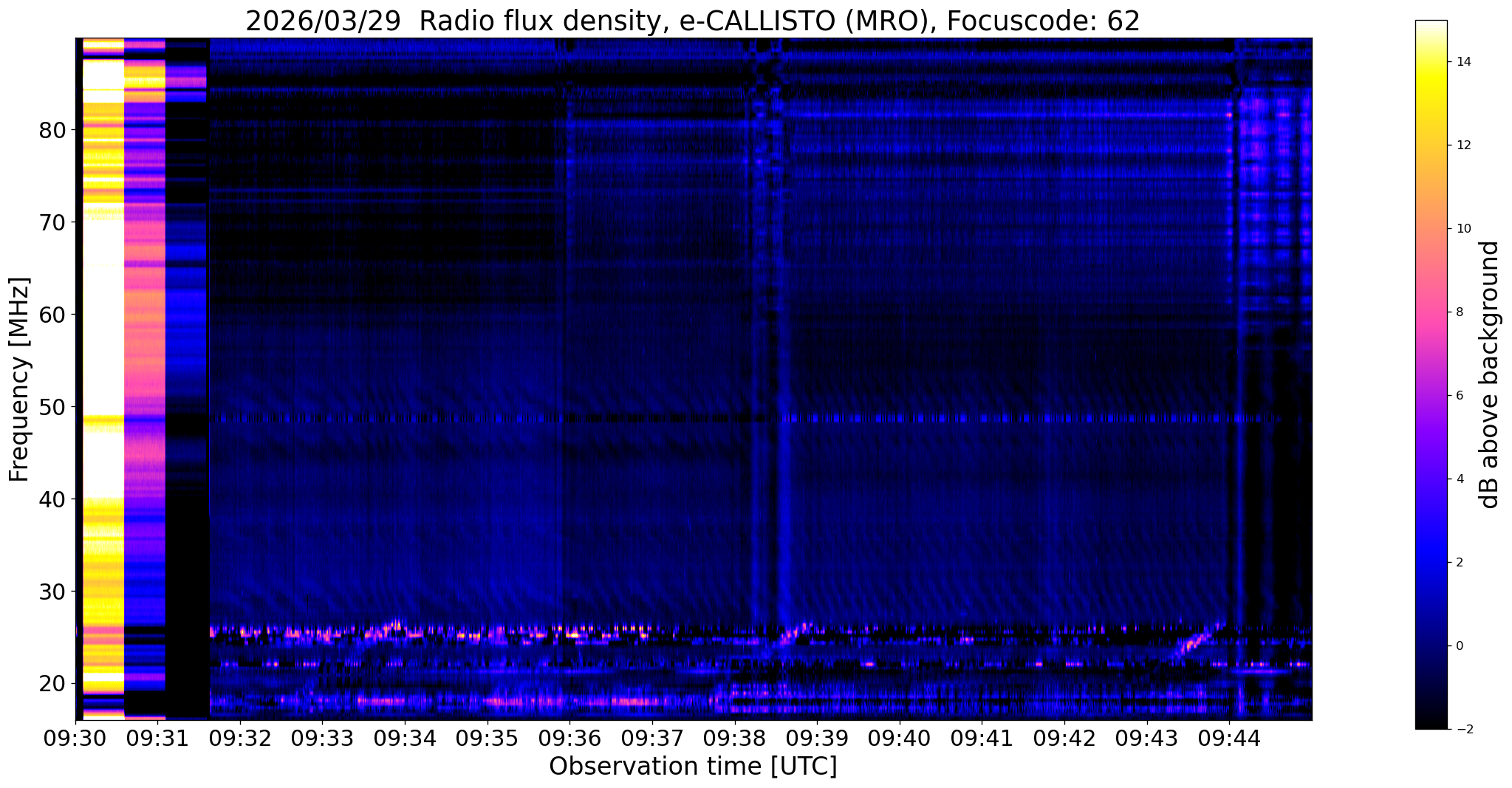The height and width of the screenshot is (788, 1512).
Task: Click the 50 MHz frequency tick label
Action: pos(52,407)
